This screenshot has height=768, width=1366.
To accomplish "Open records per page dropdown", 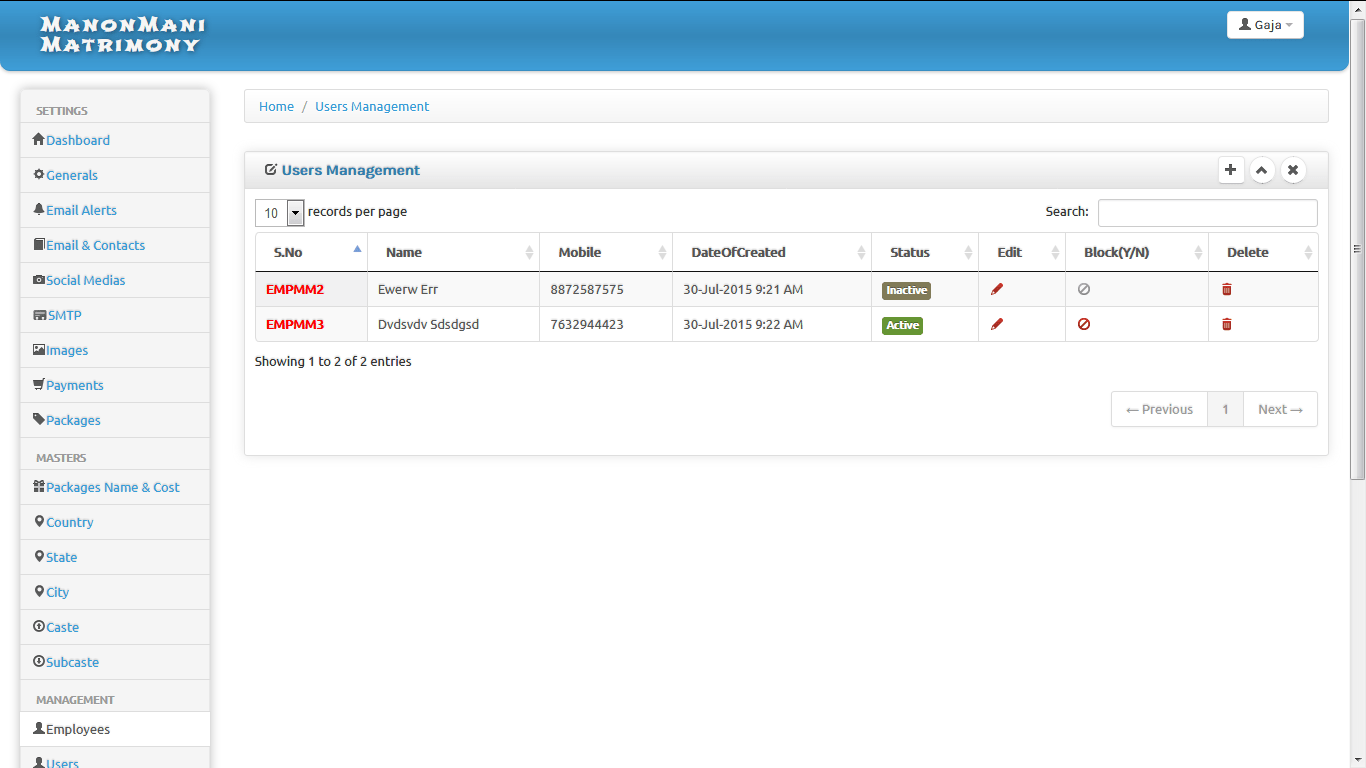I will pyautogui.click(x=280, y=212).
